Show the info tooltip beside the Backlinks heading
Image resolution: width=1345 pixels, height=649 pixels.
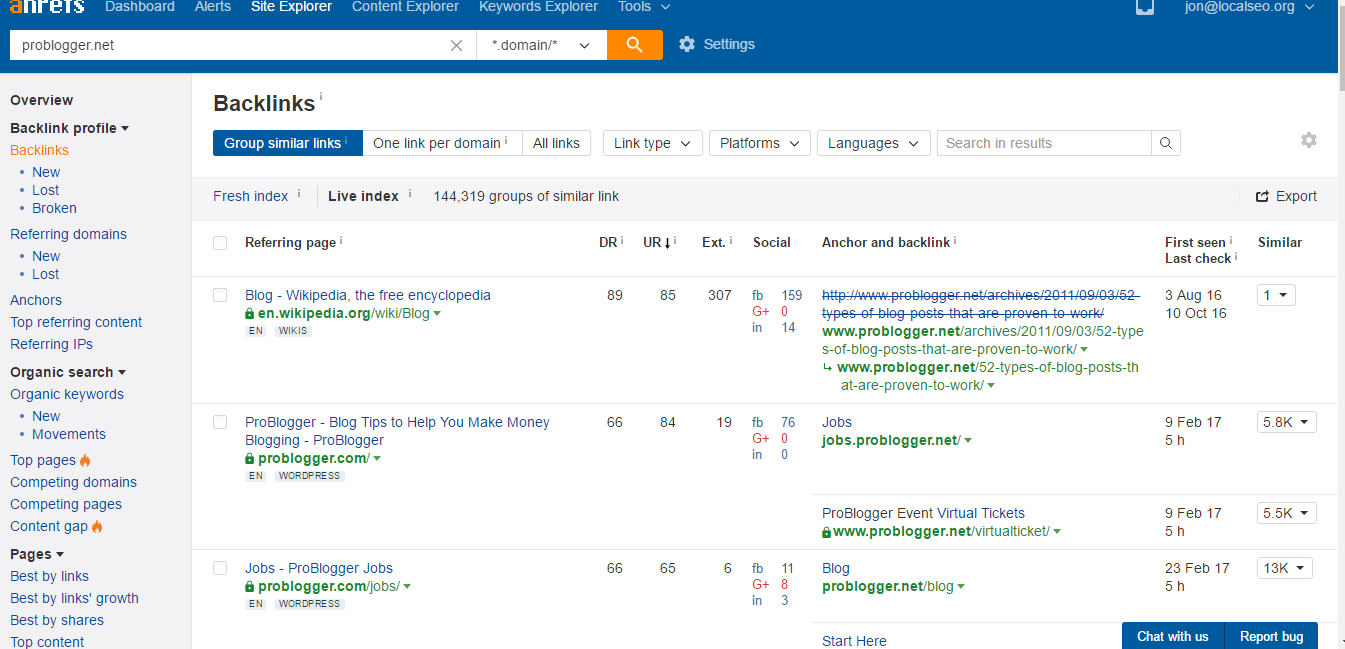[x=321, y=97]
